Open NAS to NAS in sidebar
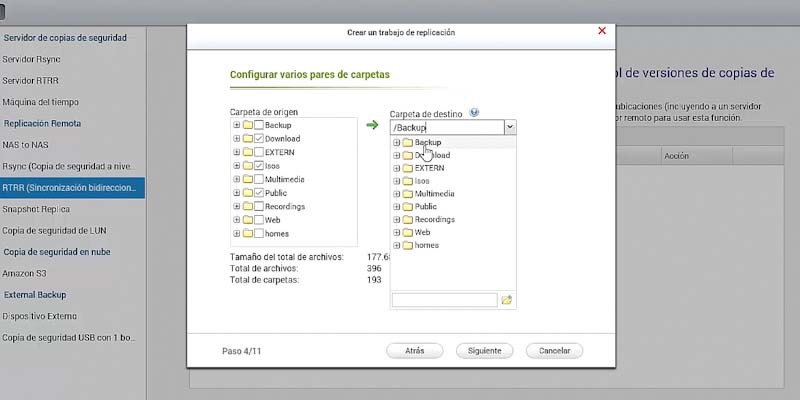The image size is (800, 400). pos(26,145)
